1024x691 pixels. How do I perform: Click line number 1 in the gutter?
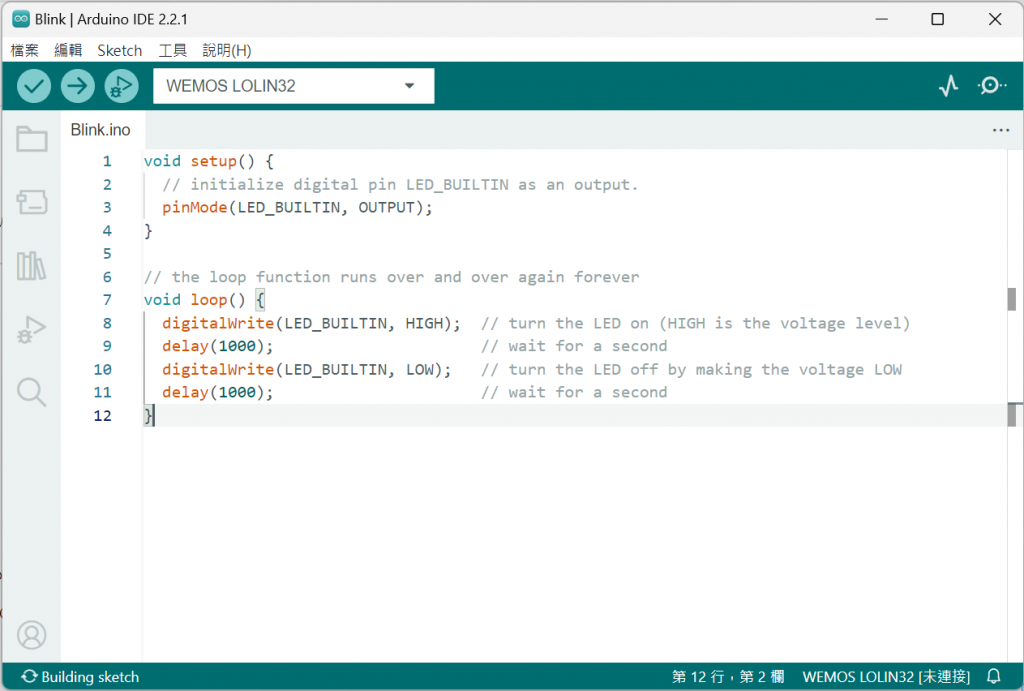click(x=107, y=161)
